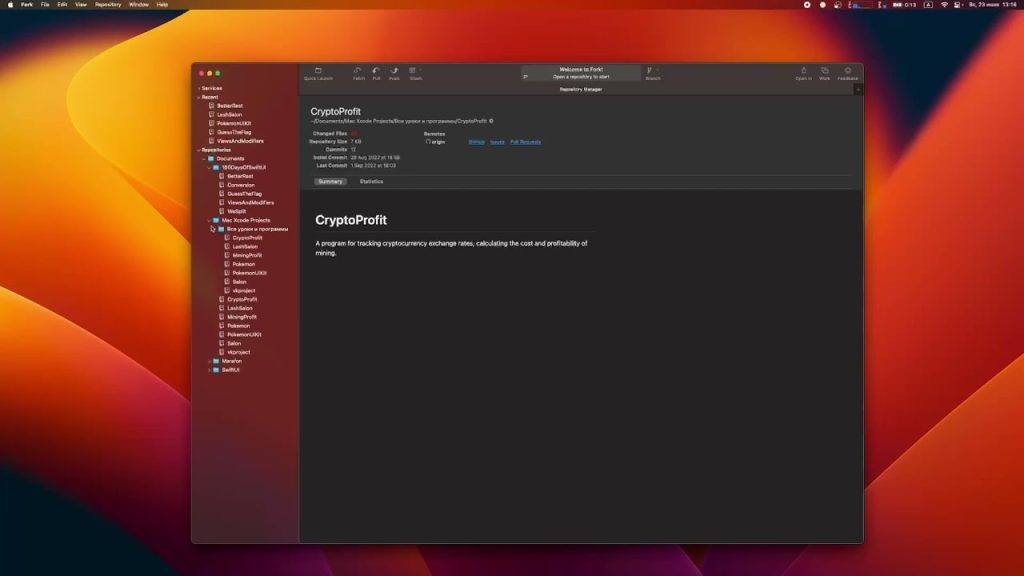Open the Repository menu in menu bar

[107, 4]
